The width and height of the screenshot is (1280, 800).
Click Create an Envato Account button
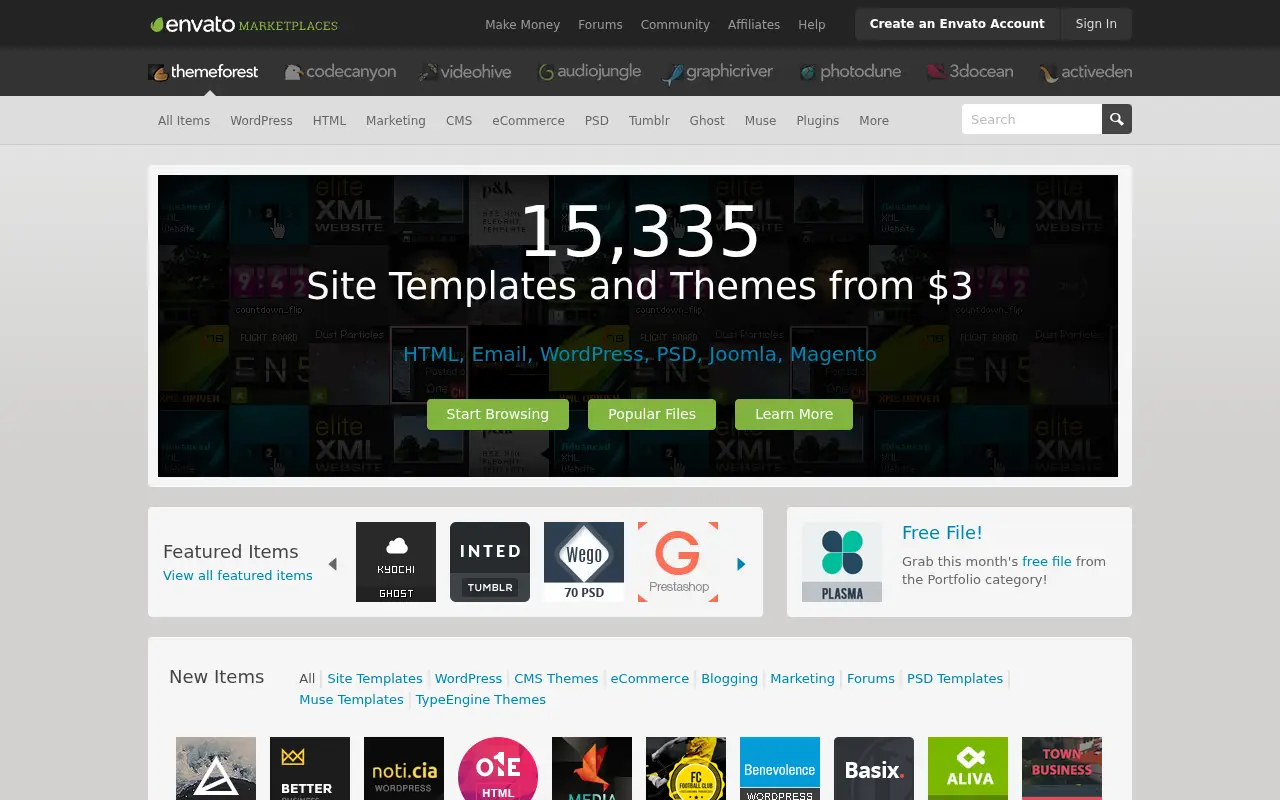tap(957, 24)
